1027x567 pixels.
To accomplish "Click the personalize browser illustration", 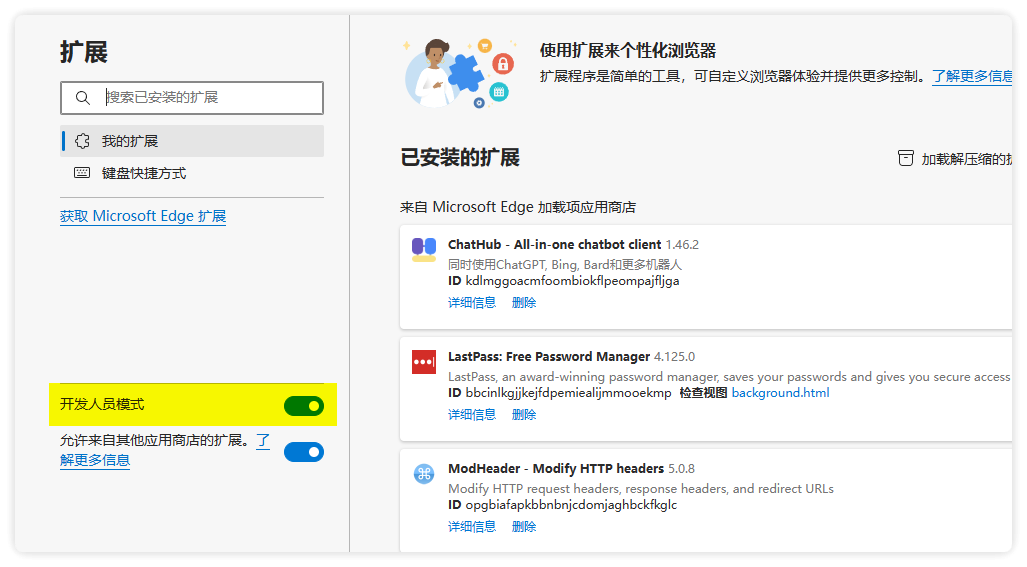I will tap(458, 72).
